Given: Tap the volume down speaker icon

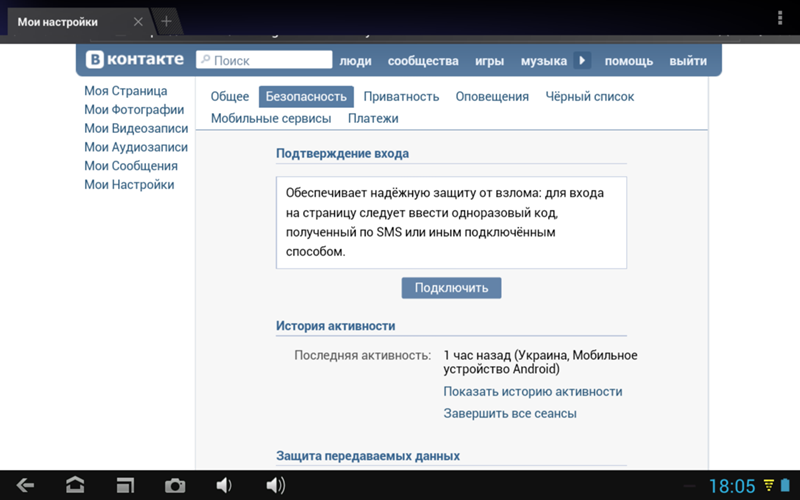Looking at the screenshot, I should 224,485.
